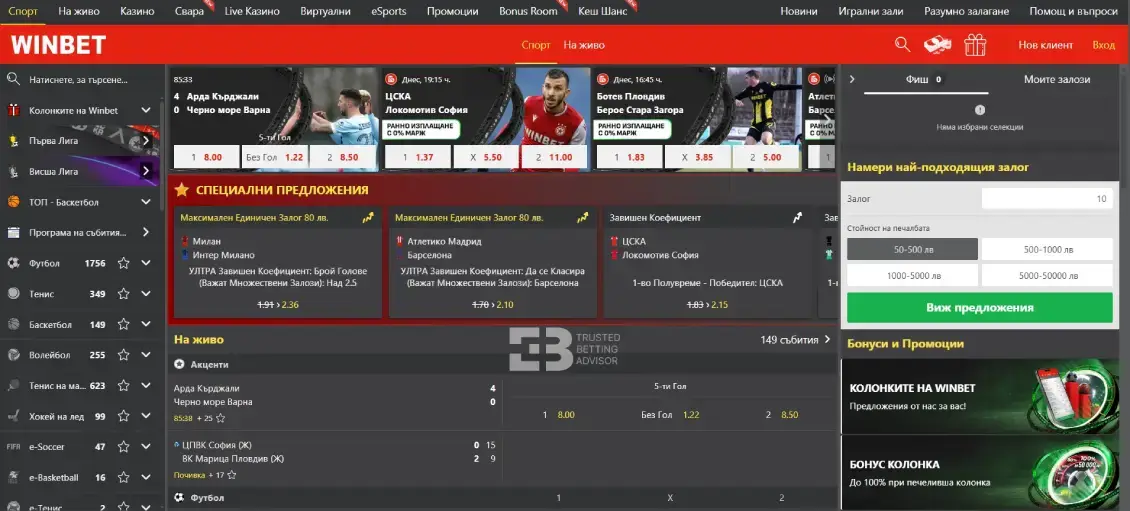The height and width of the screenshot is (511, 1130).
Task: Open the Колонките на Winbet promo banner
Action: click(979, 396)
